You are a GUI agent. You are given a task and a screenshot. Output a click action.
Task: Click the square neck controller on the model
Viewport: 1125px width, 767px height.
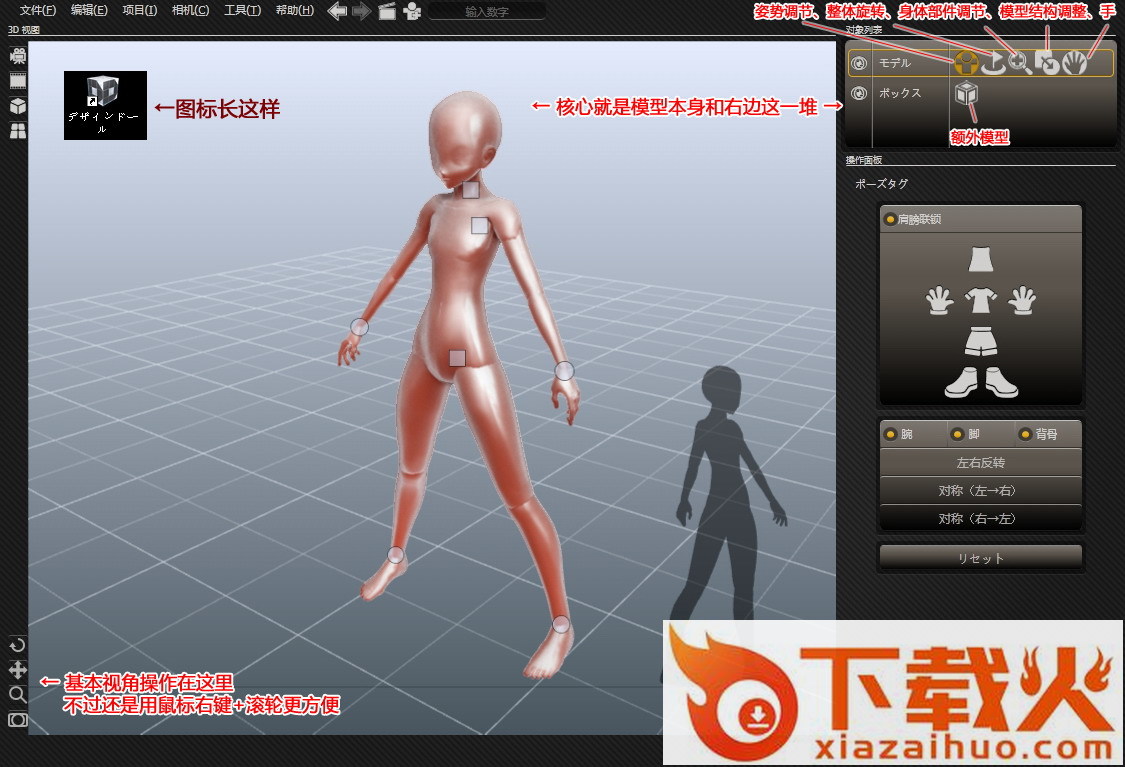(471, 190)
